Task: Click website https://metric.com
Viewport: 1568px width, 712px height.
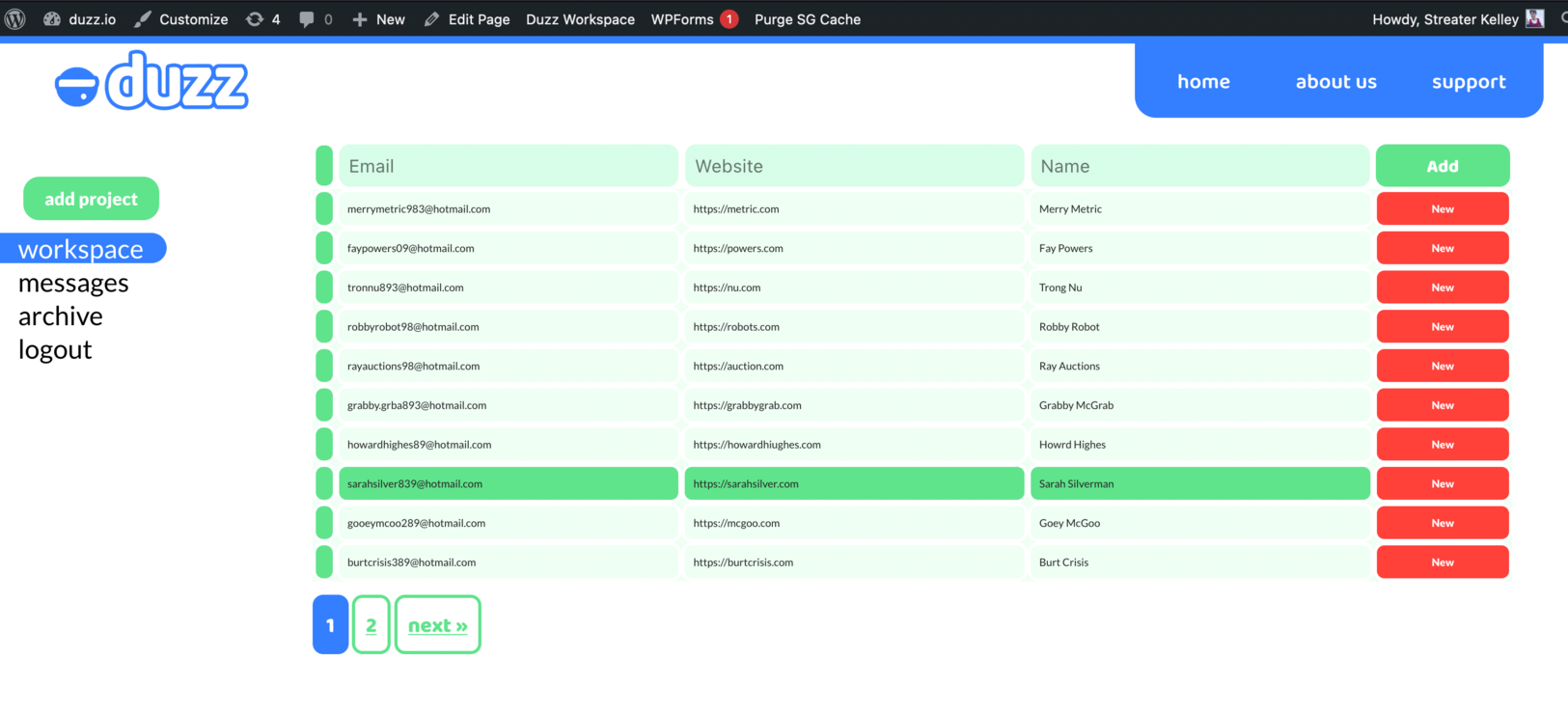Action: (x=736, y=208)
